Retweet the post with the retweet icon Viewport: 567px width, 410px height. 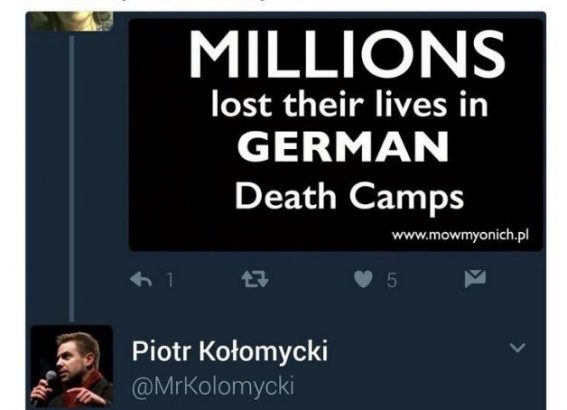255,279
